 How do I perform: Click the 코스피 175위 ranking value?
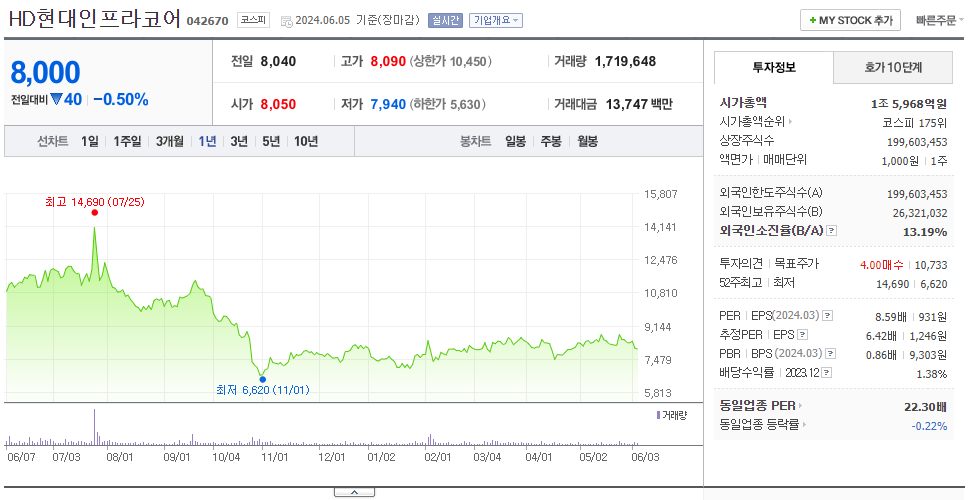click(915, 122)
